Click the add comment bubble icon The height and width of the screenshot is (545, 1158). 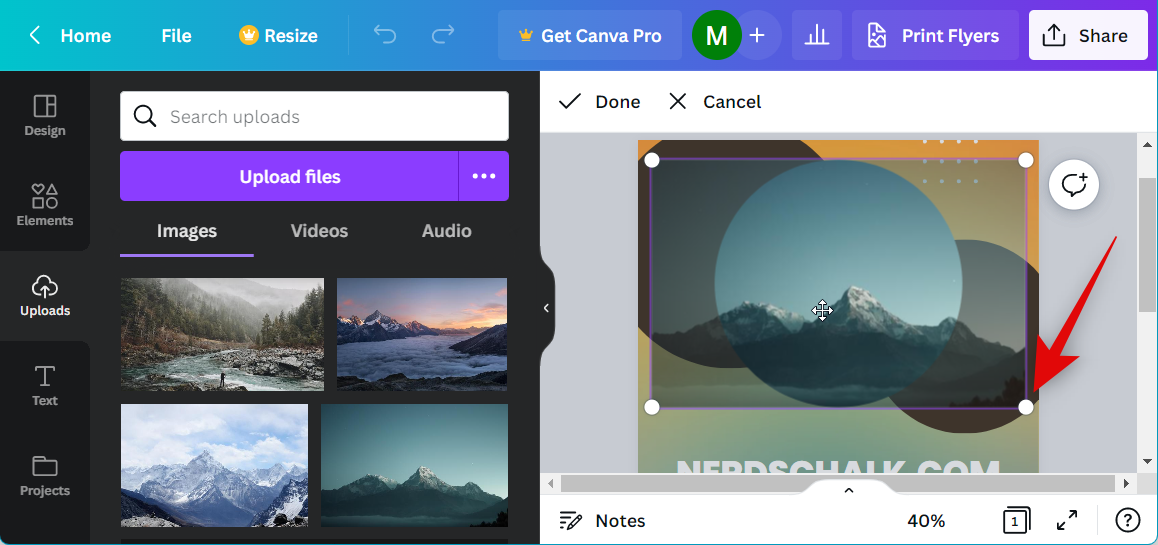[1074, 185]
